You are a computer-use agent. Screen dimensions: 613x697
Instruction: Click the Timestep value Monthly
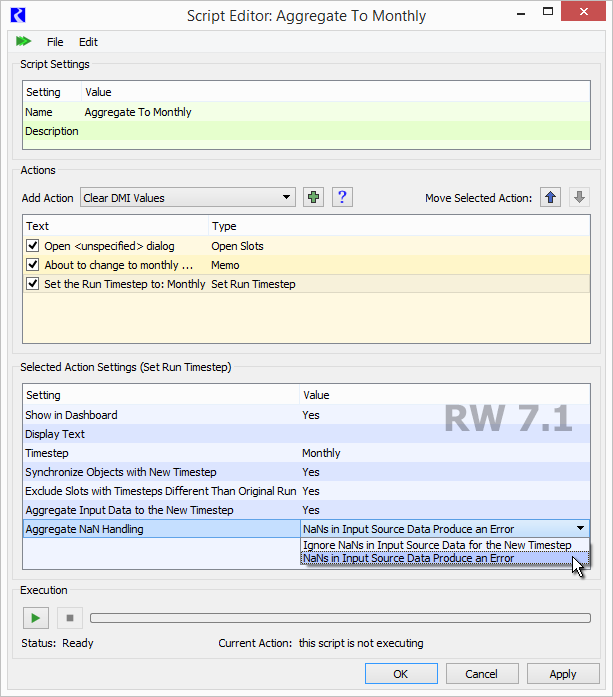coord(321,453)
